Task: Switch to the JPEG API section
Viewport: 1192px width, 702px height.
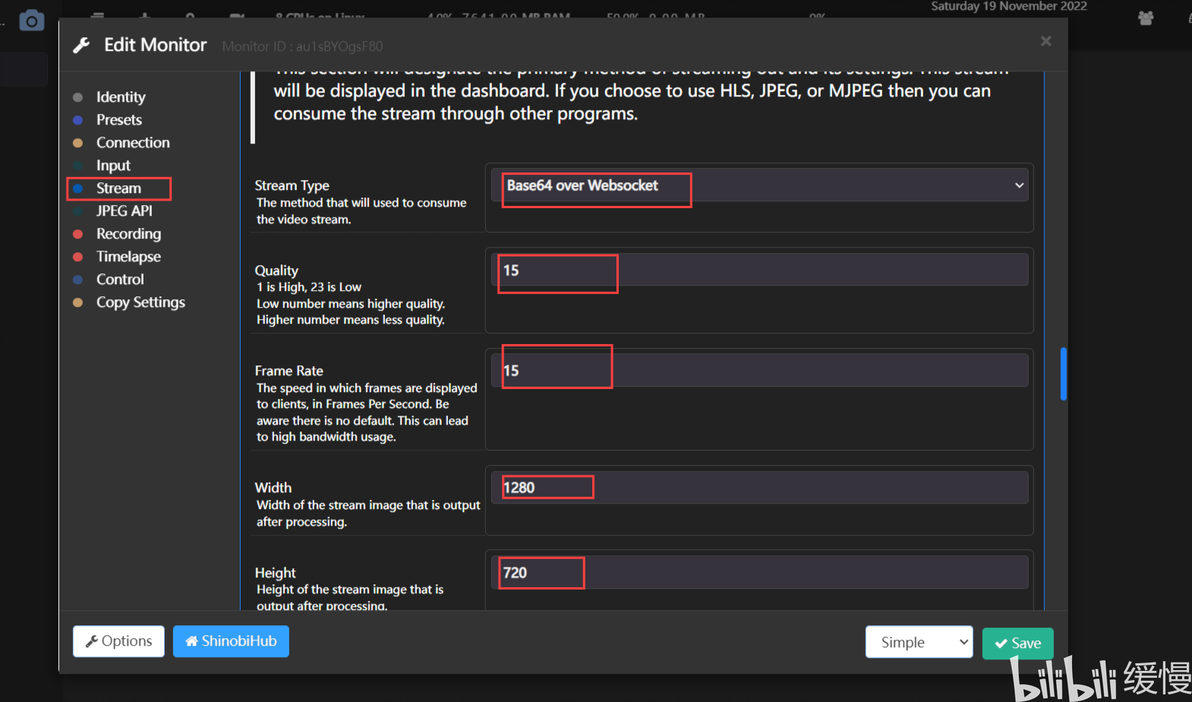Action: (x=124, y=211)
